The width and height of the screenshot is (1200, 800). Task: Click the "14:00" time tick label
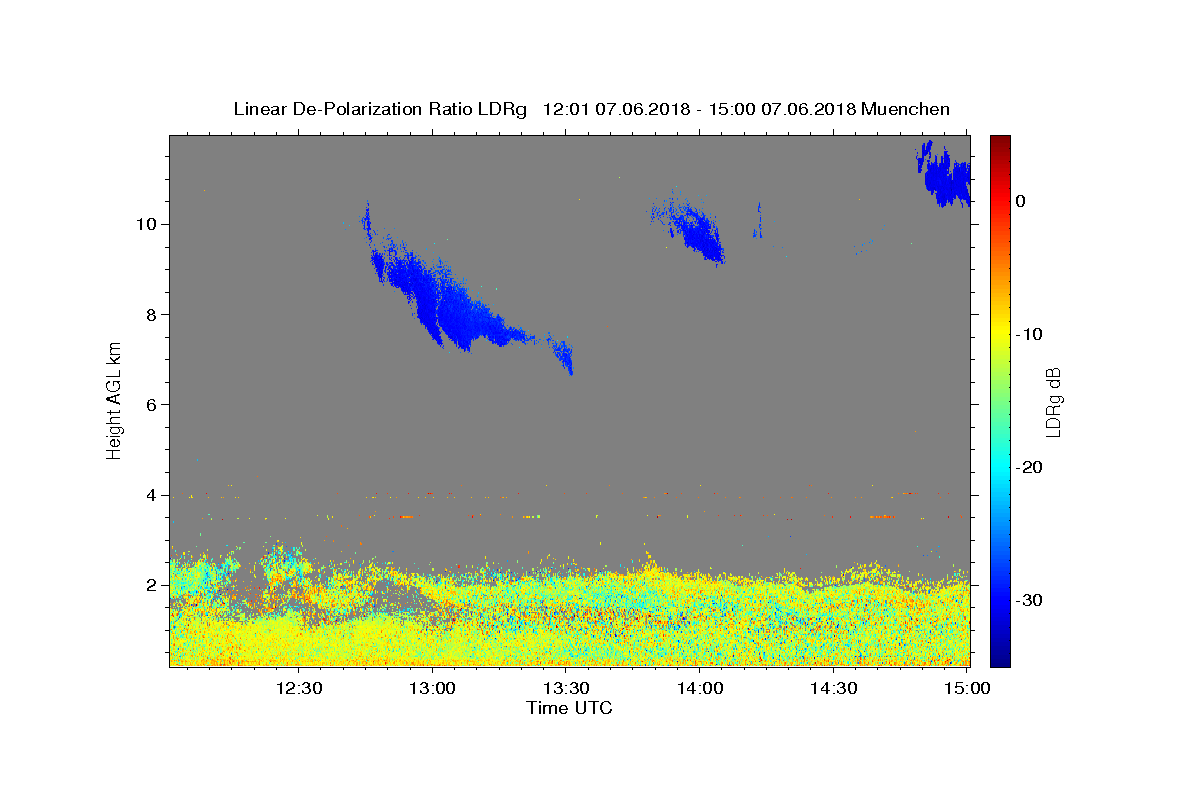click(x=700, y=688)
